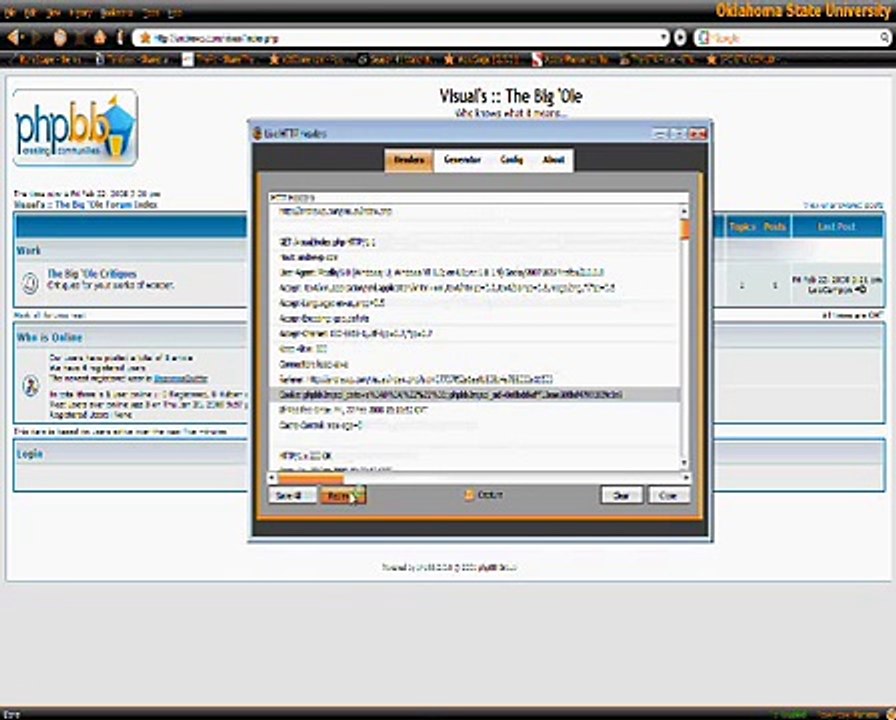
Task: Reload the page from the browser toolbar
Action: [59, 38]
